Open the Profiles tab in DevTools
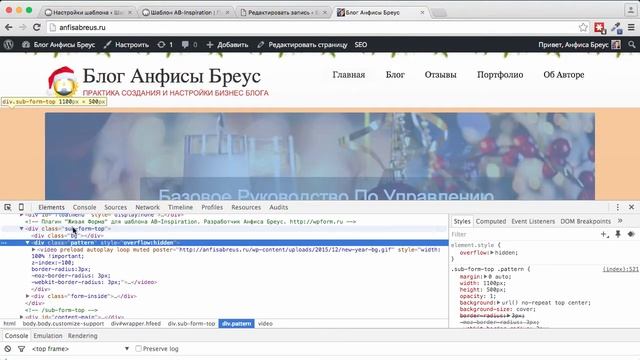The image size is (640, 360). point(212,207)
